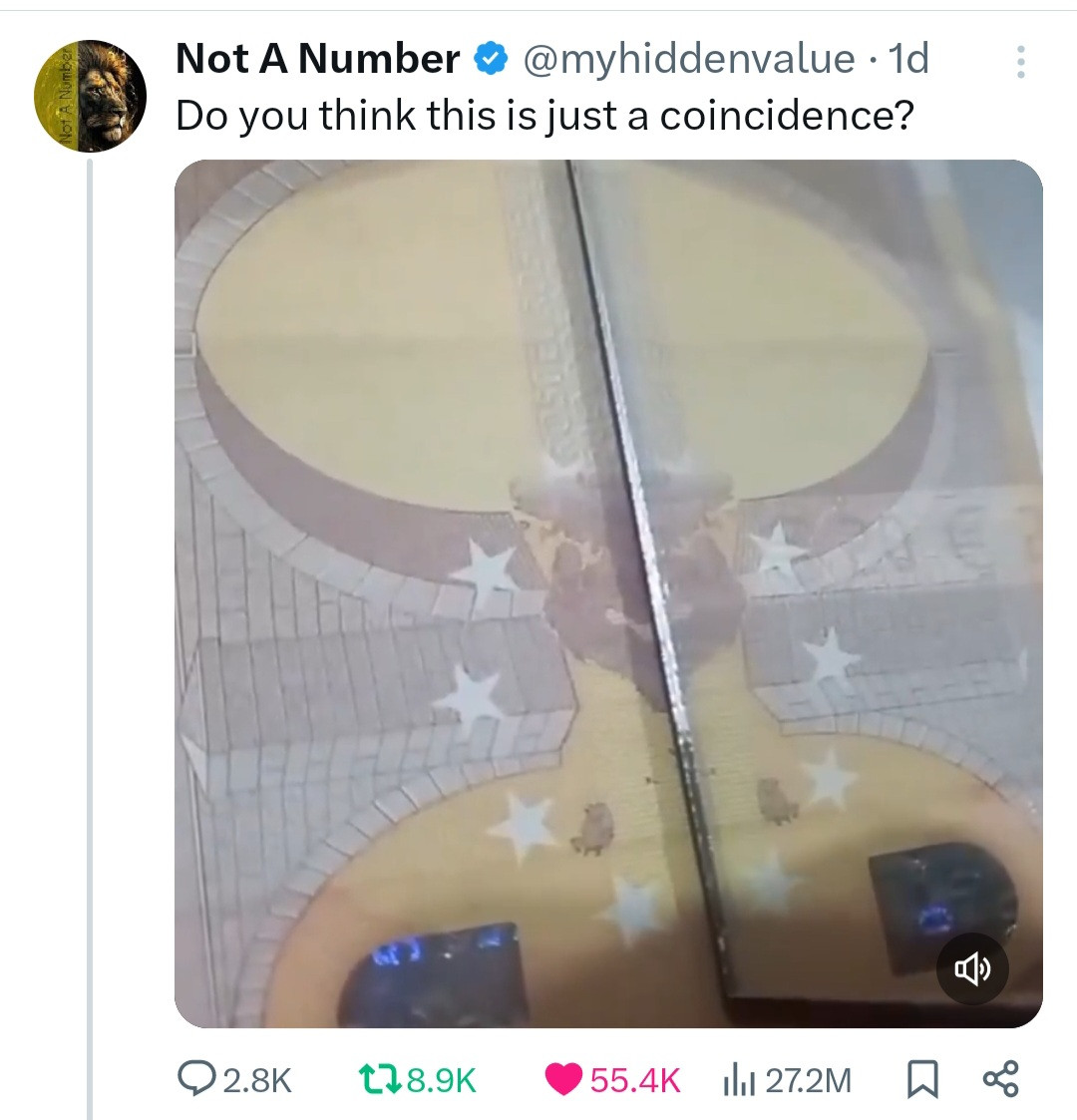Click the blue verified badge
The width and height of the screenshot is (1077, 1120).
coord(490,60)
